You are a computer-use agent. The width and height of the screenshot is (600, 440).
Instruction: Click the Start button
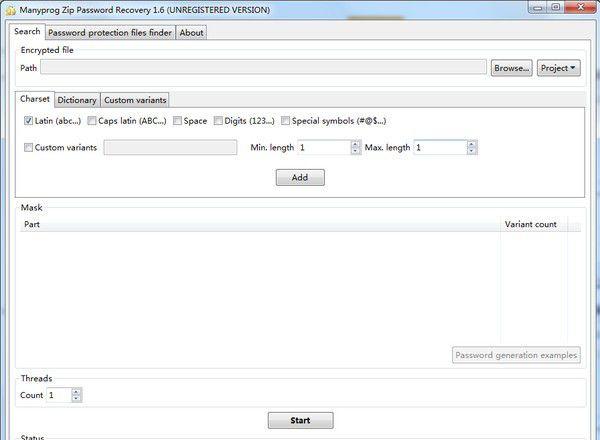tap(300, 420)
